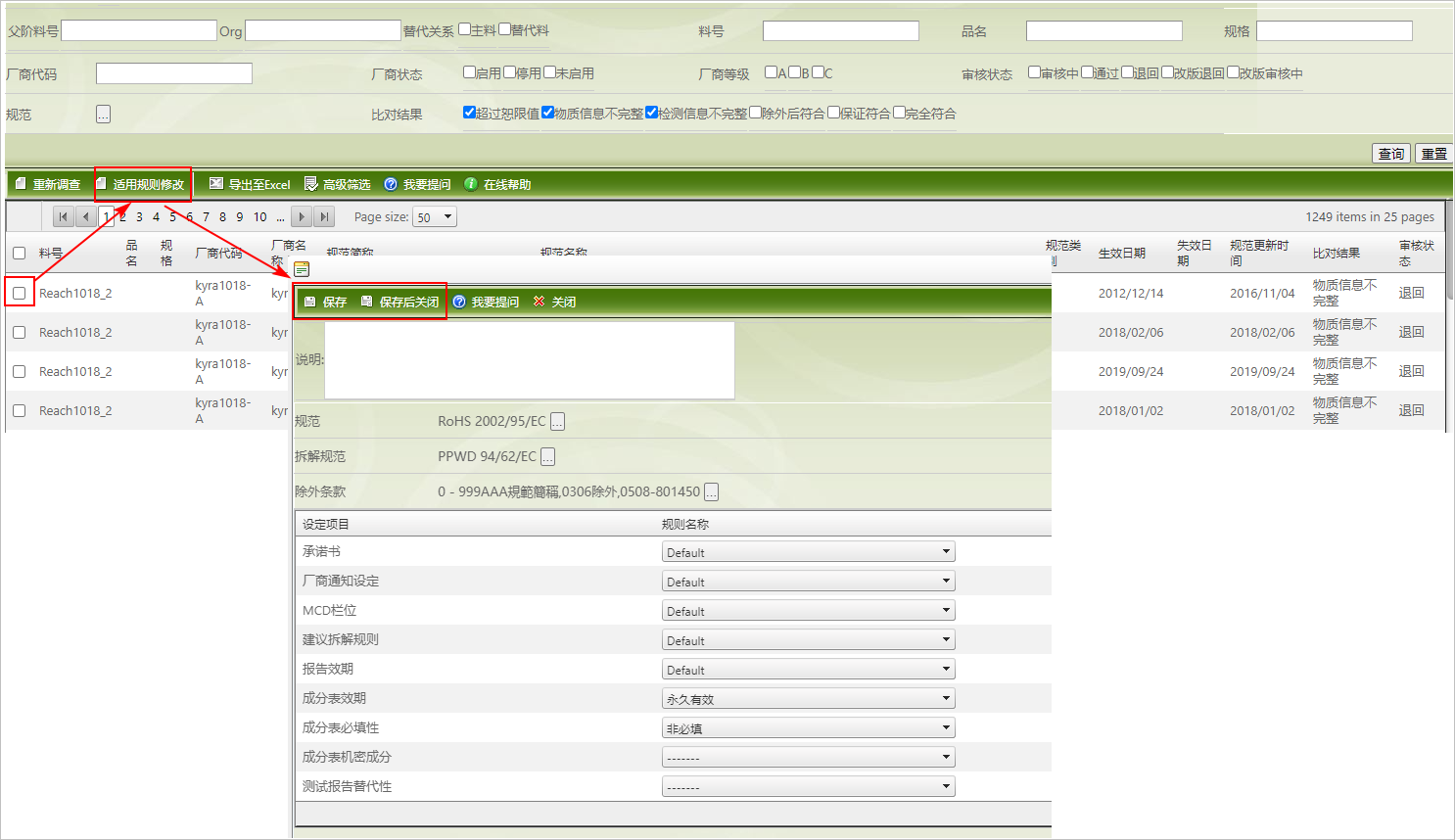The width and height of the screenshot is (1455, 840).
Task: Uncheck 检测信息不完整 checkbox
Action: [652, 113]
